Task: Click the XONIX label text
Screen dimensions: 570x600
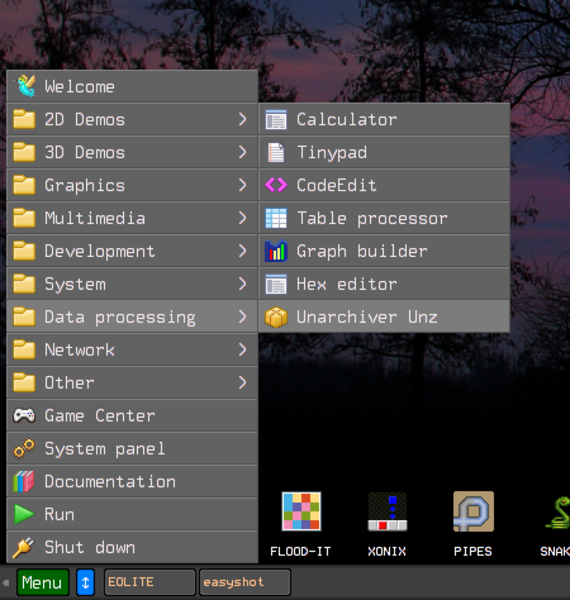Action: pyautogui.click(x=387, y=551)
